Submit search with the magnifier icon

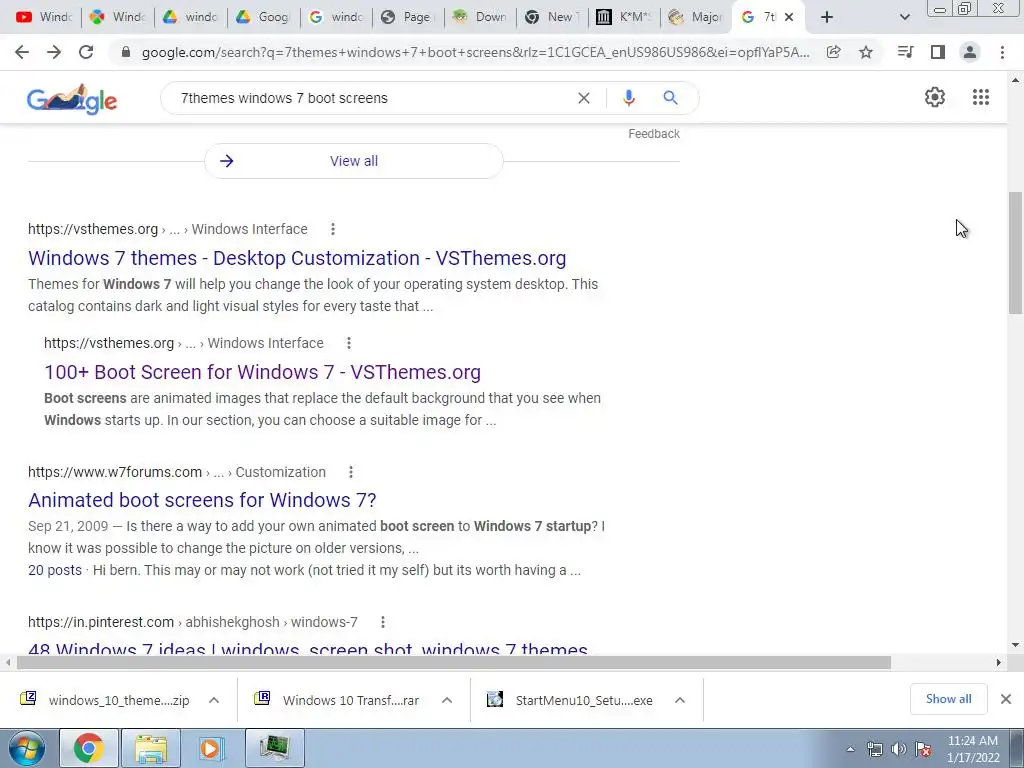[x=671, y=98]
